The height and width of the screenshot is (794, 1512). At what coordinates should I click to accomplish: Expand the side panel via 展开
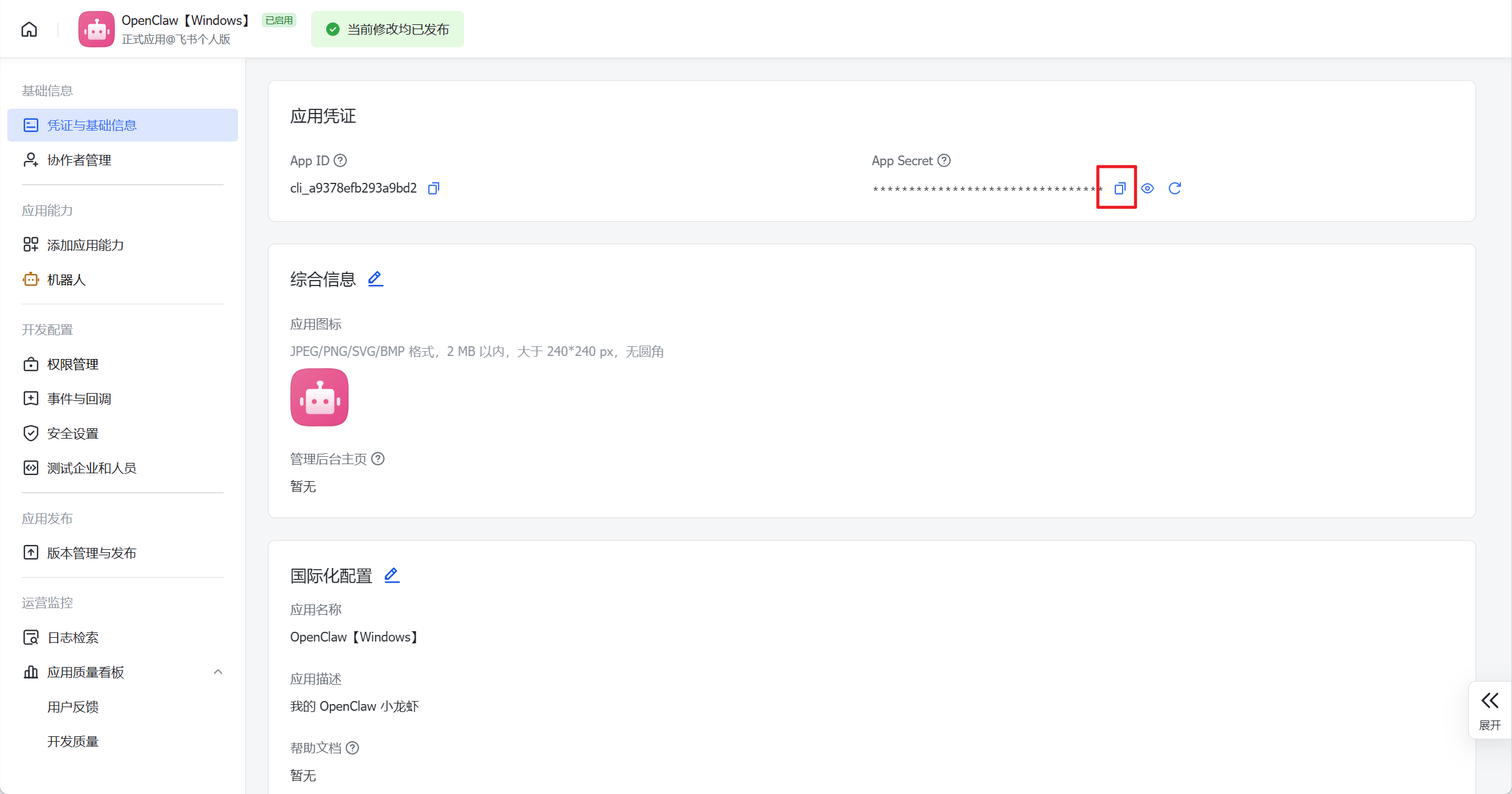pos(1490,710)
